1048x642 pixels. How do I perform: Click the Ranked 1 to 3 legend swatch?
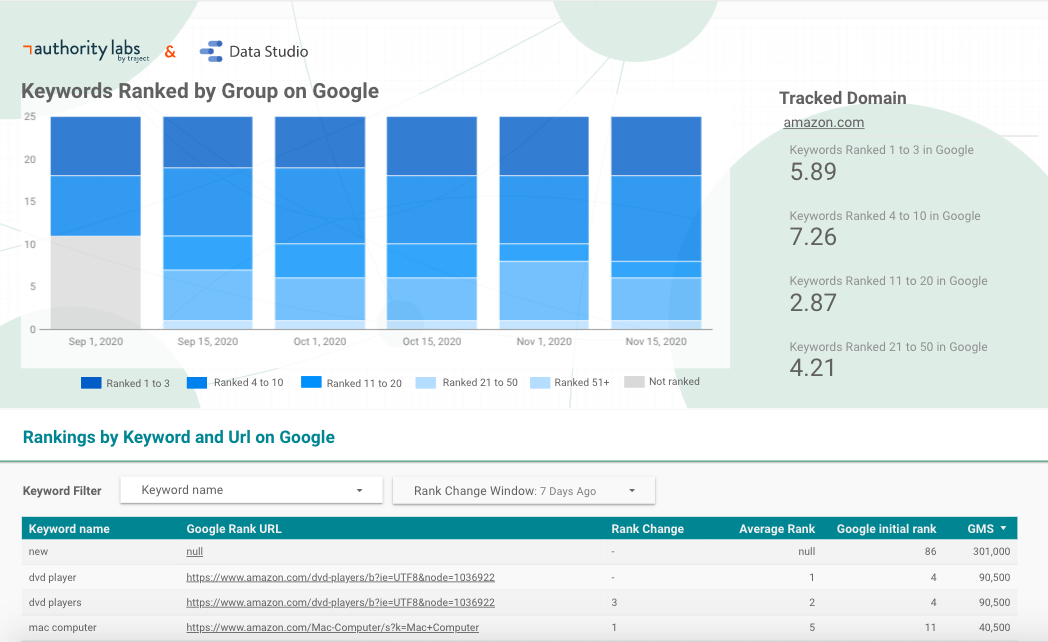pos(91,383)
